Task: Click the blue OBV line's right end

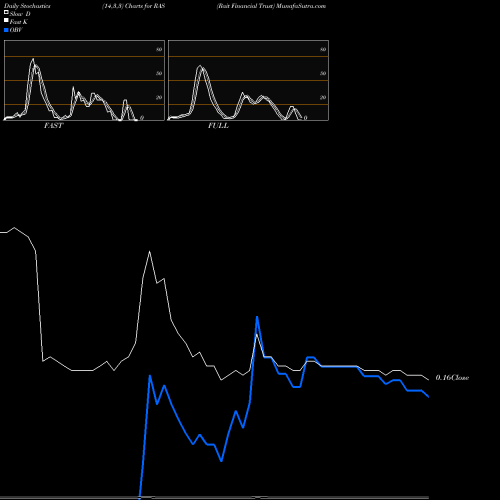Action: click(428, 397)
